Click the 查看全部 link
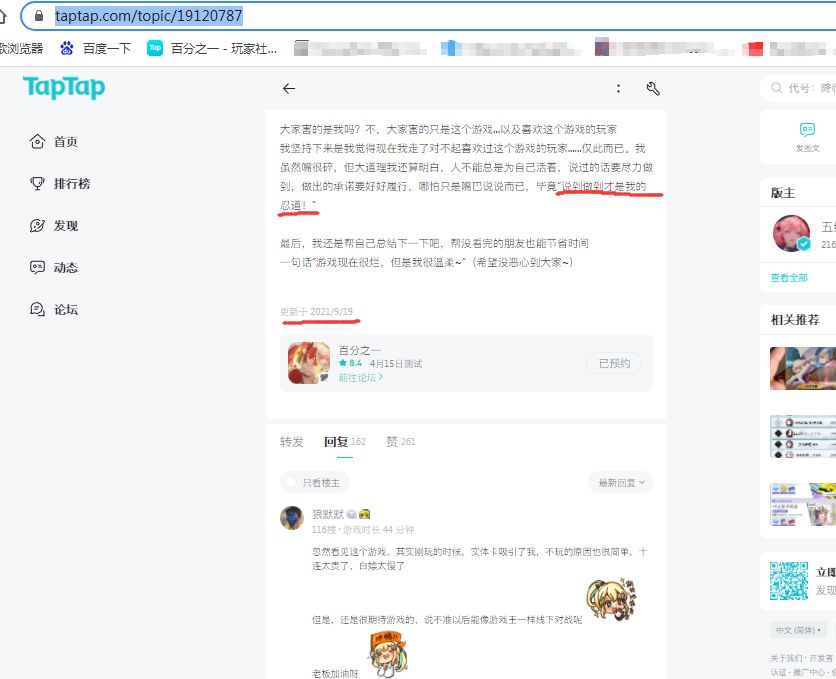 point(789,278)
